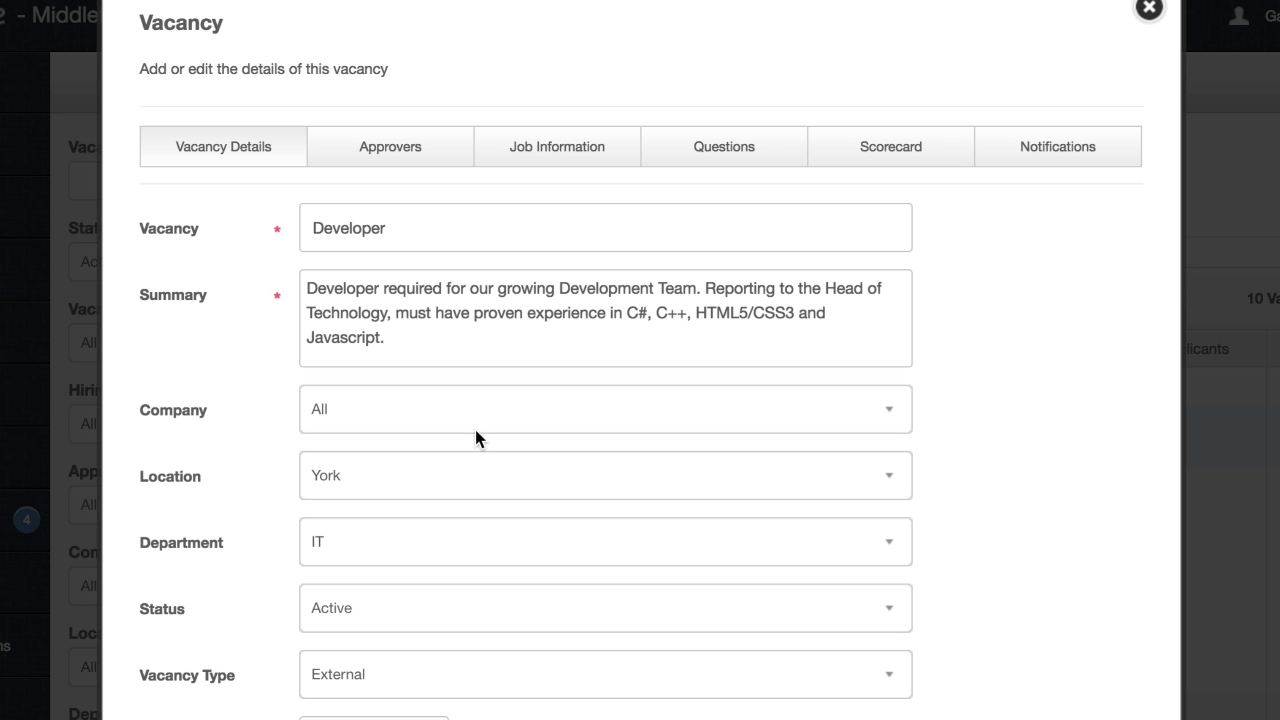
Task: Click the user profile icon in header
Action: 1239,15
